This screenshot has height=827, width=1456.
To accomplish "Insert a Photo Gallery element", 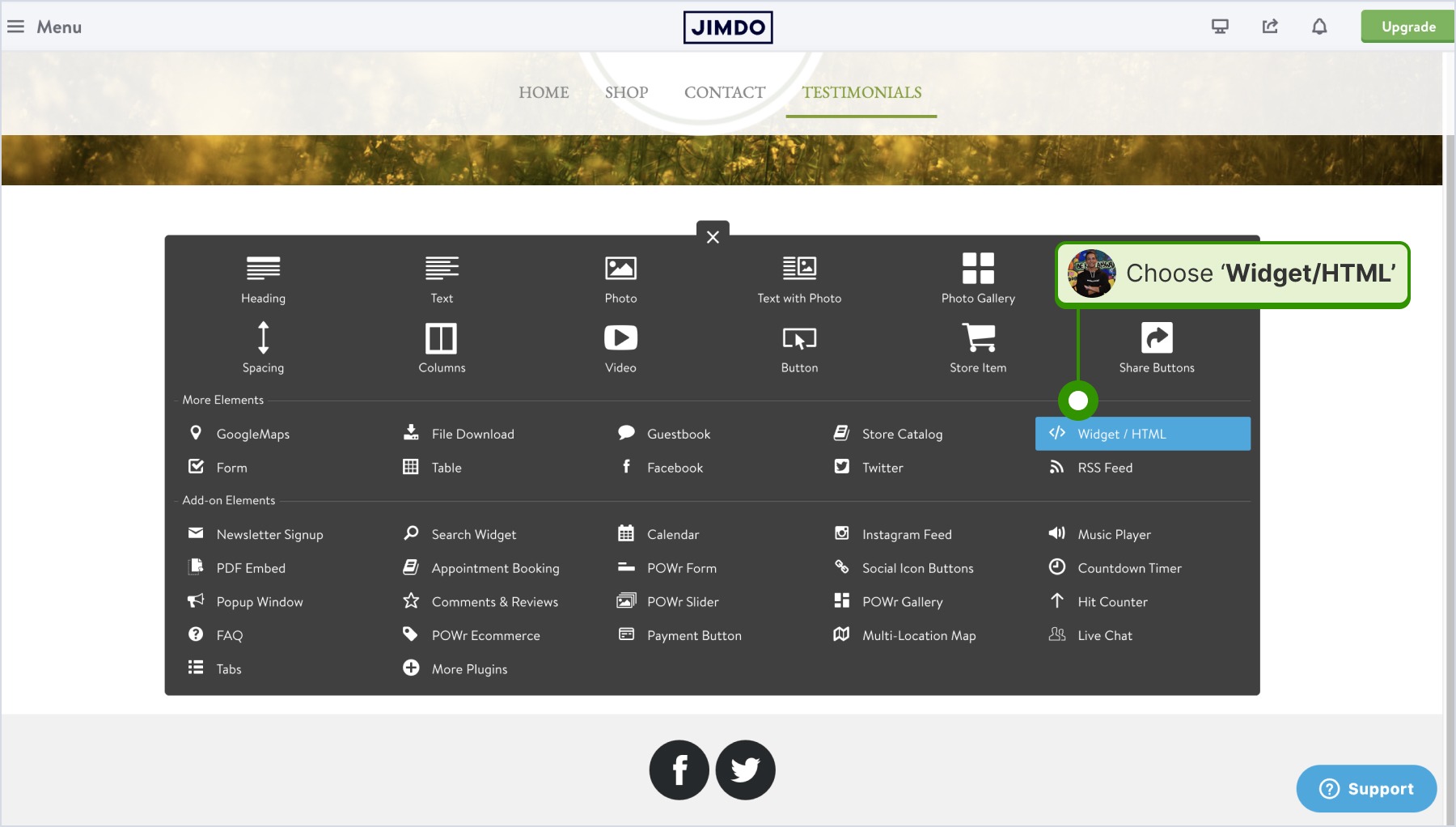I will pyautogui.click(x=978, y=279).
